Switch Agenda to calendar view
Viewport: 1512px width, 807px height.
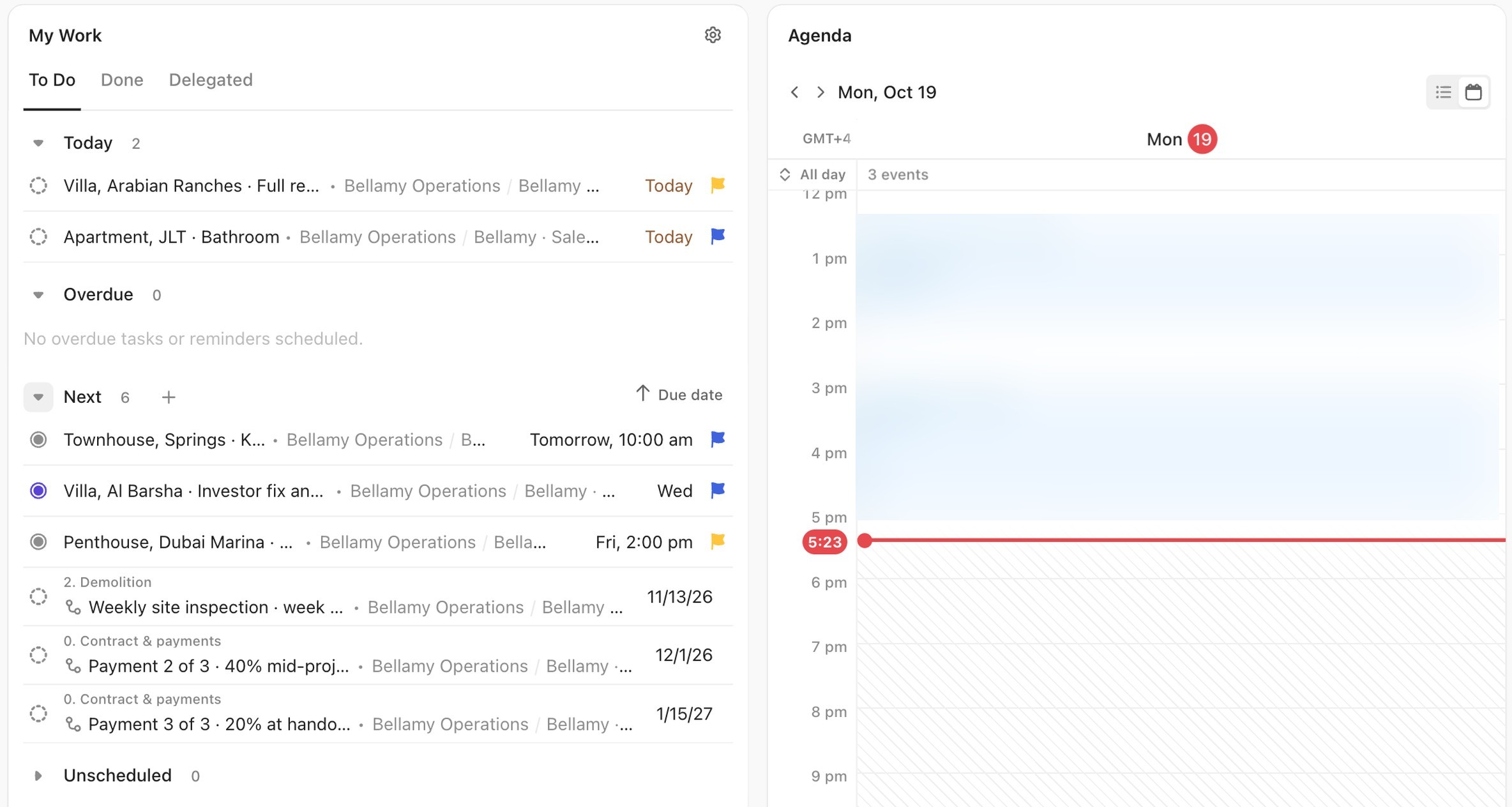(1473, 92)
